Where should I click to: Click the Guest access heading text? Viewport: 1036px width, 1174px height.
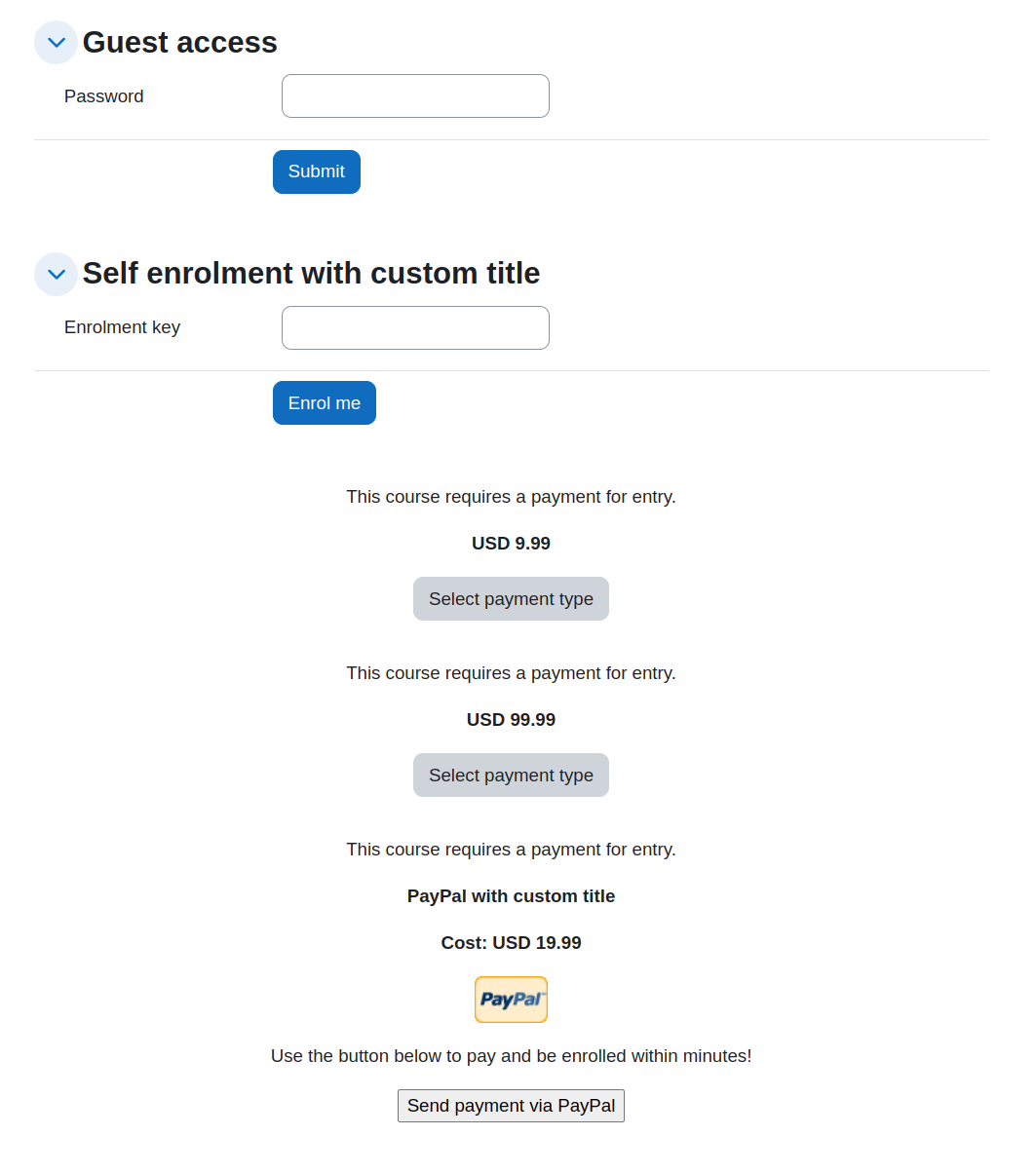tap(180, 43)
